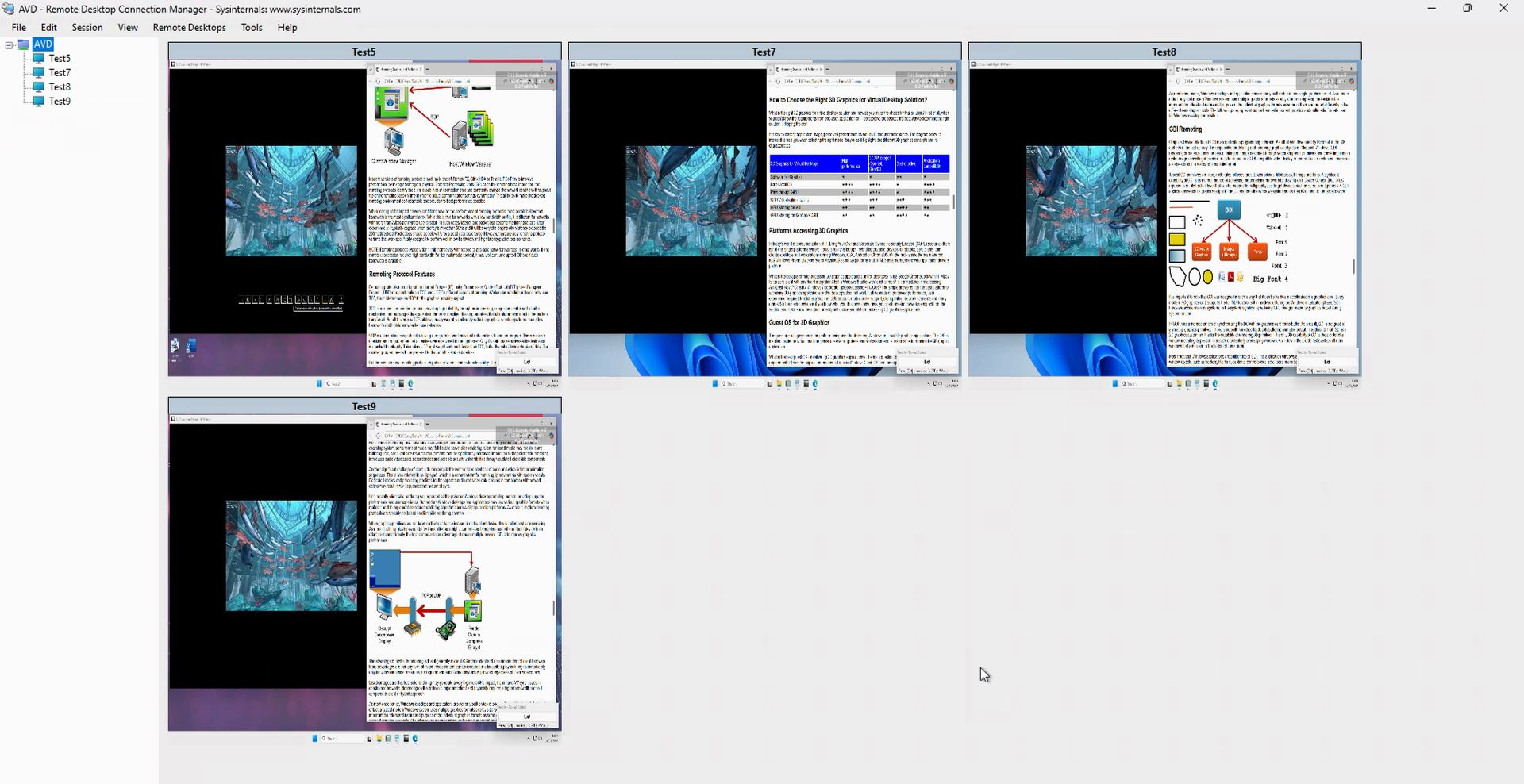1524x784 pixels.
Task: Open the Session menu
Action: coord(87,27)
